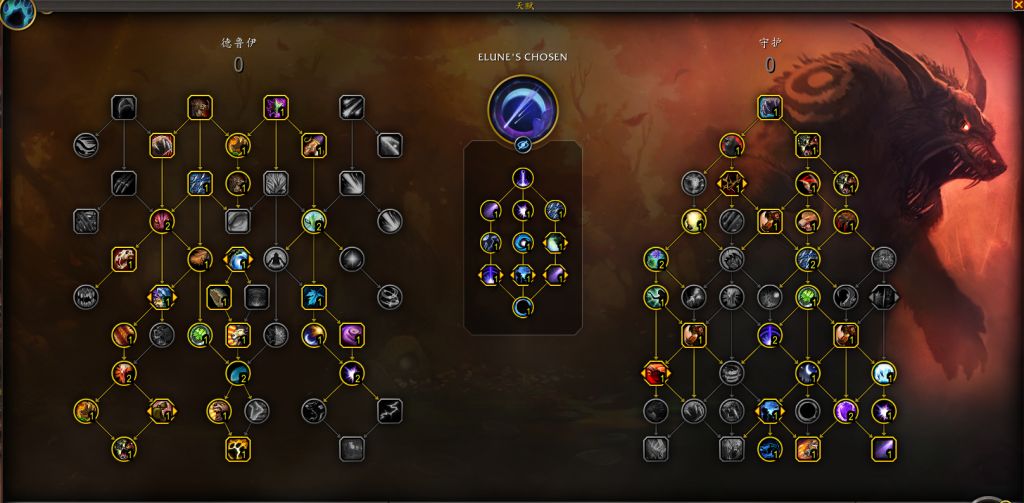Toggle the eye icon below Elune's Chosen emblem
Image resolution: width=1024 pixels, height=503 pixels.
[522, 144]
